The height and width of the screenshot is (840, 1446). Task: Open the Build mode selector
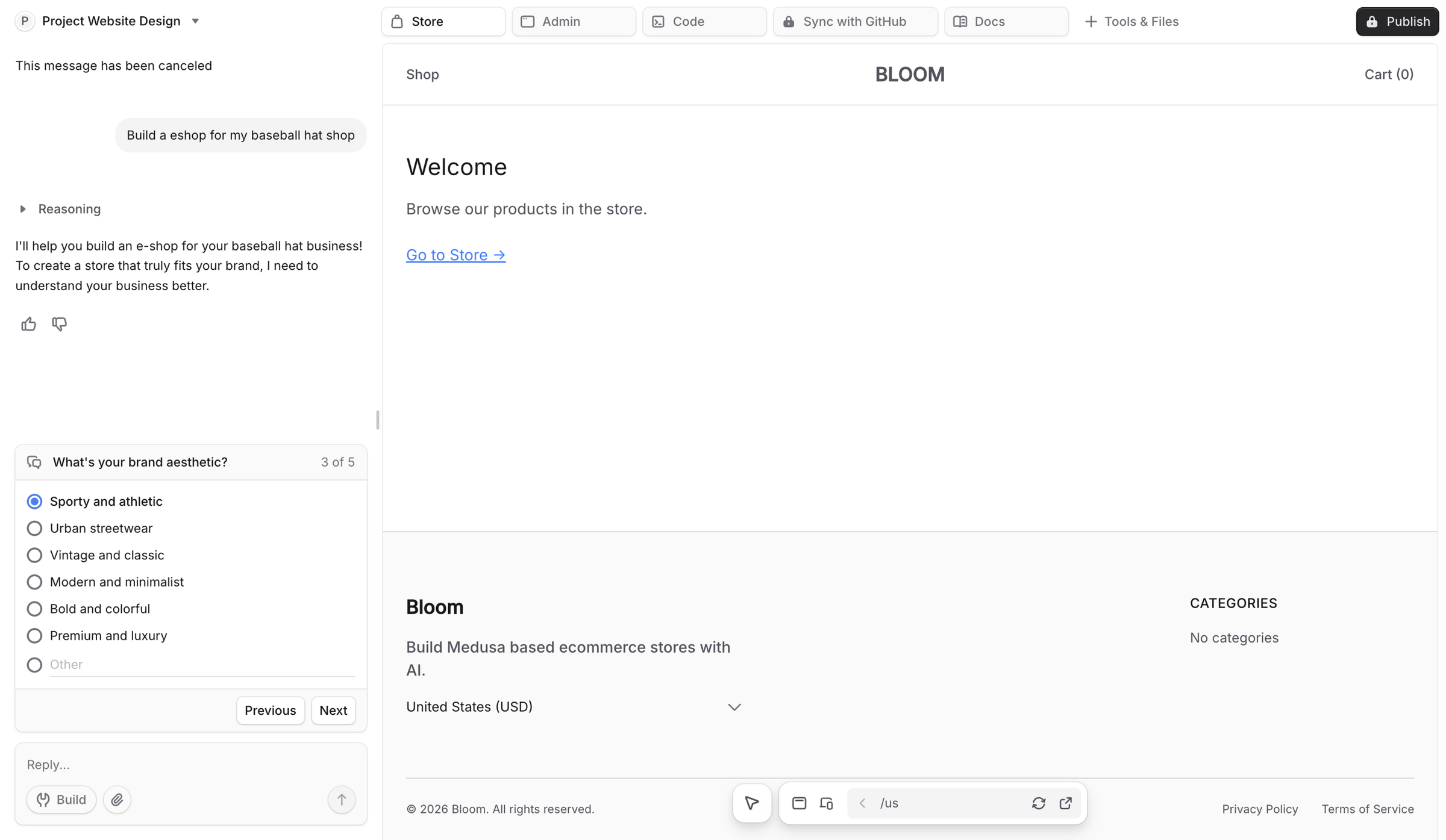point(61,800)
